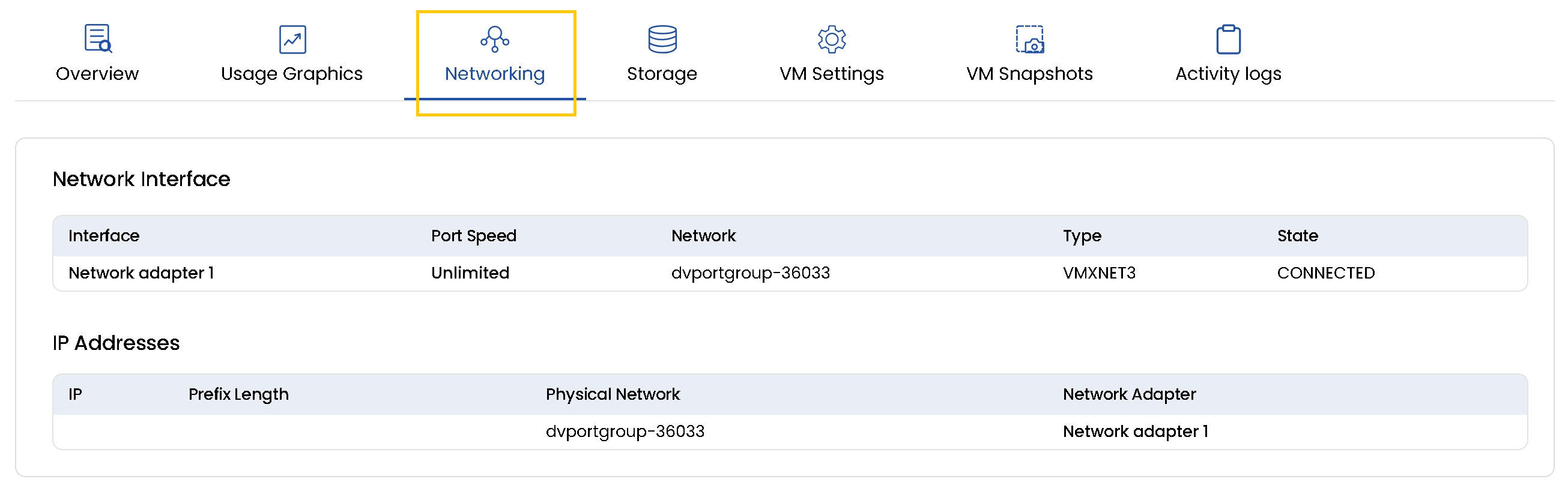
Task: Go to the Activity logs tab label
Action: pyautogui.click(x=1227, y=74)
